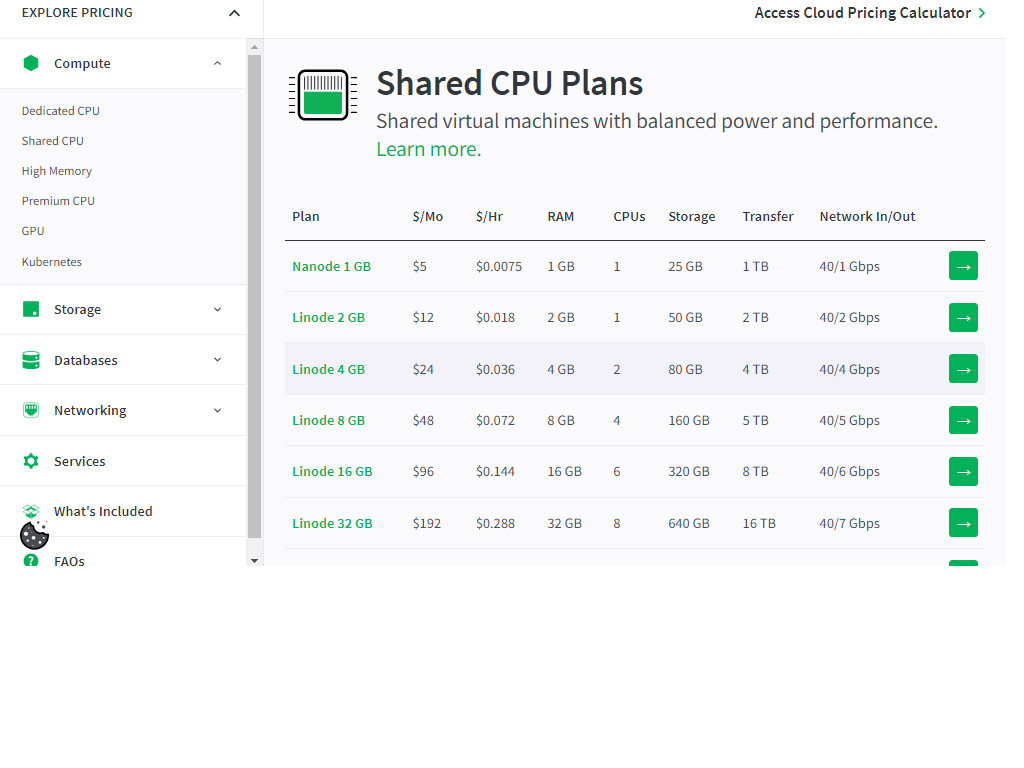Click the $/Hr column header
The width and height of the screenshot is (1024, 768).
[x=489, y=217]
